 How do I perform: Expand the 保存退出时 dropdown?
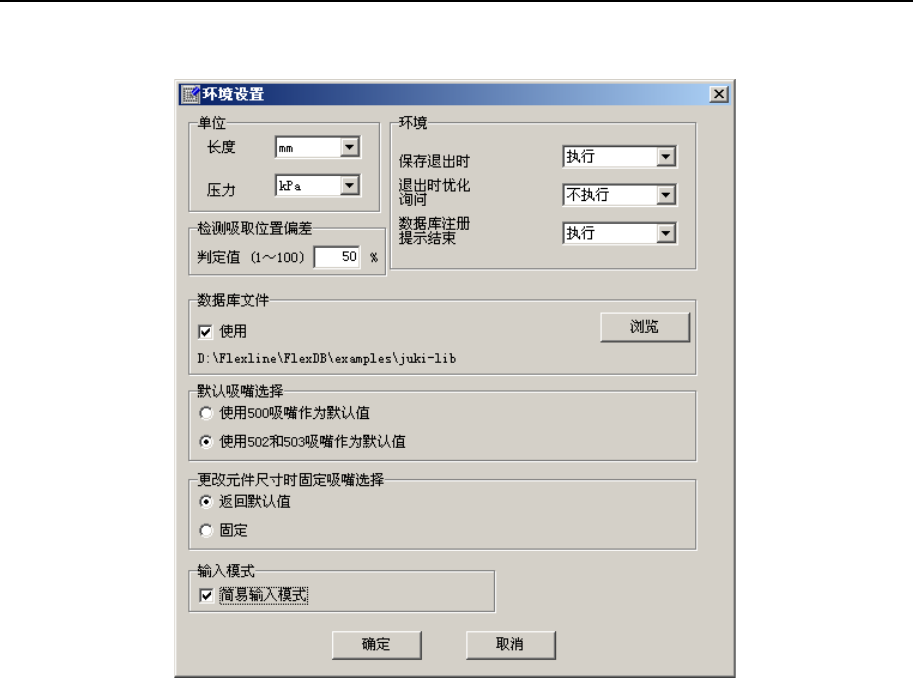point(666,156)
